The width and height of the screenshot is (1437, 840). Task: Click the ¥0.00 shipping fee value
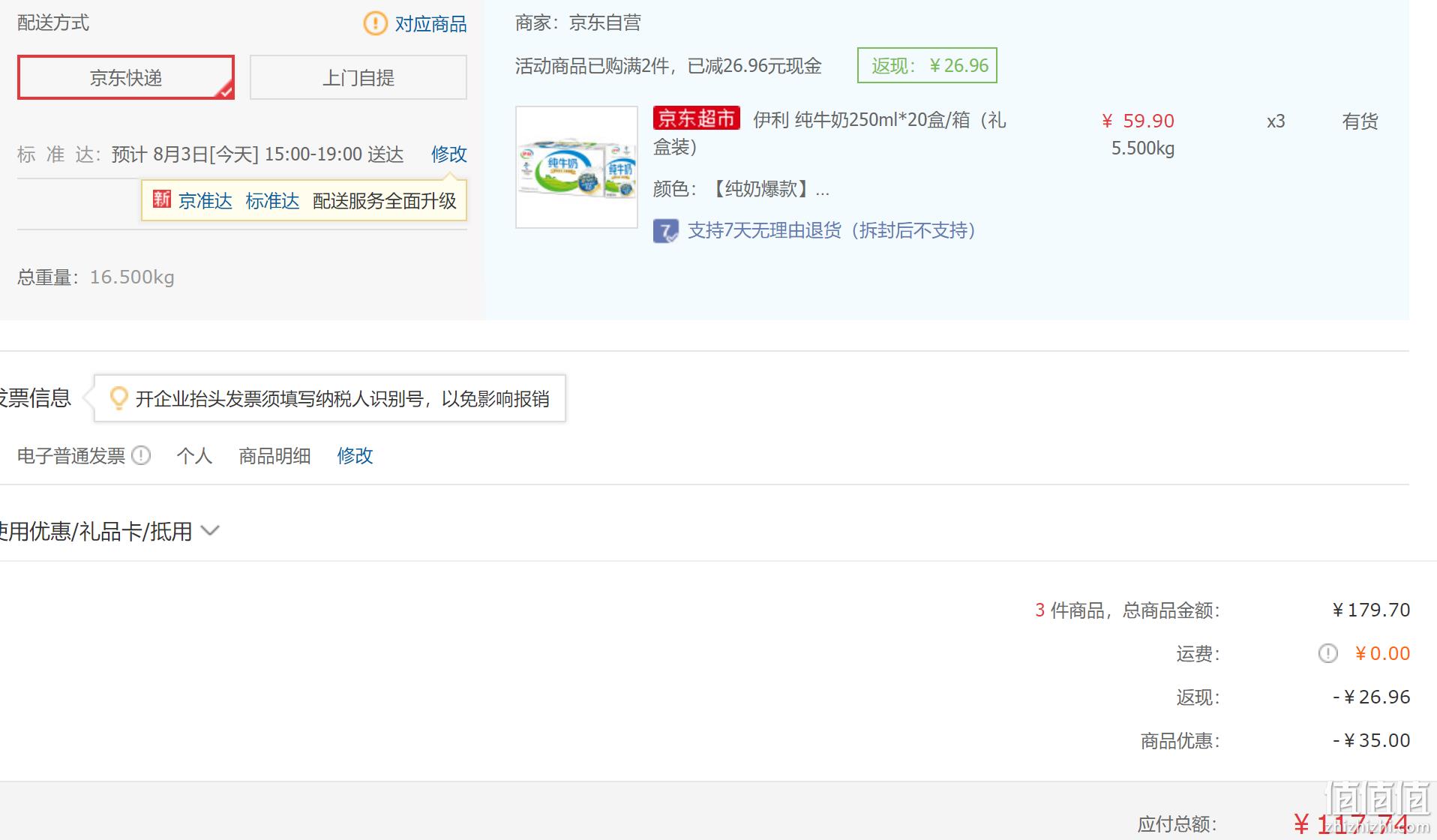tap(1382, 653)
